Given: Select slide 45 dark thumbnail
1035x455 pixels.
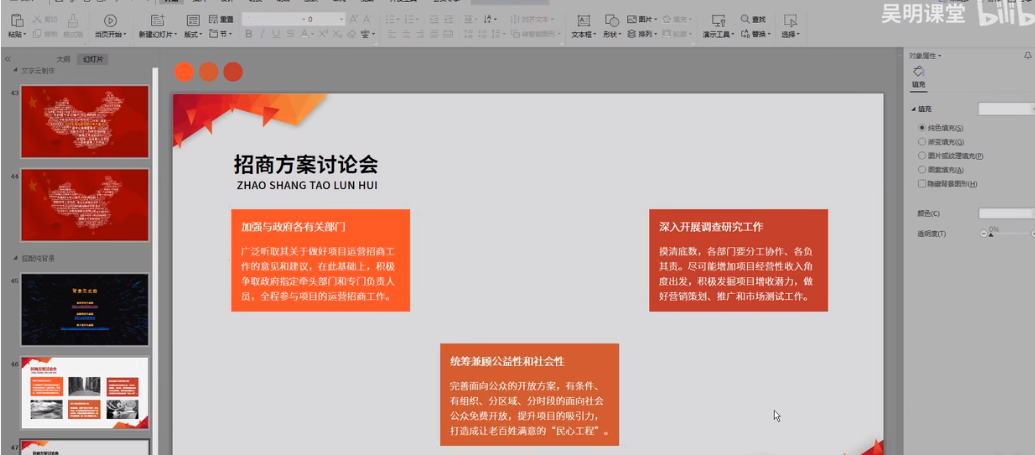Looking at the screenshot, I should 85,309.
